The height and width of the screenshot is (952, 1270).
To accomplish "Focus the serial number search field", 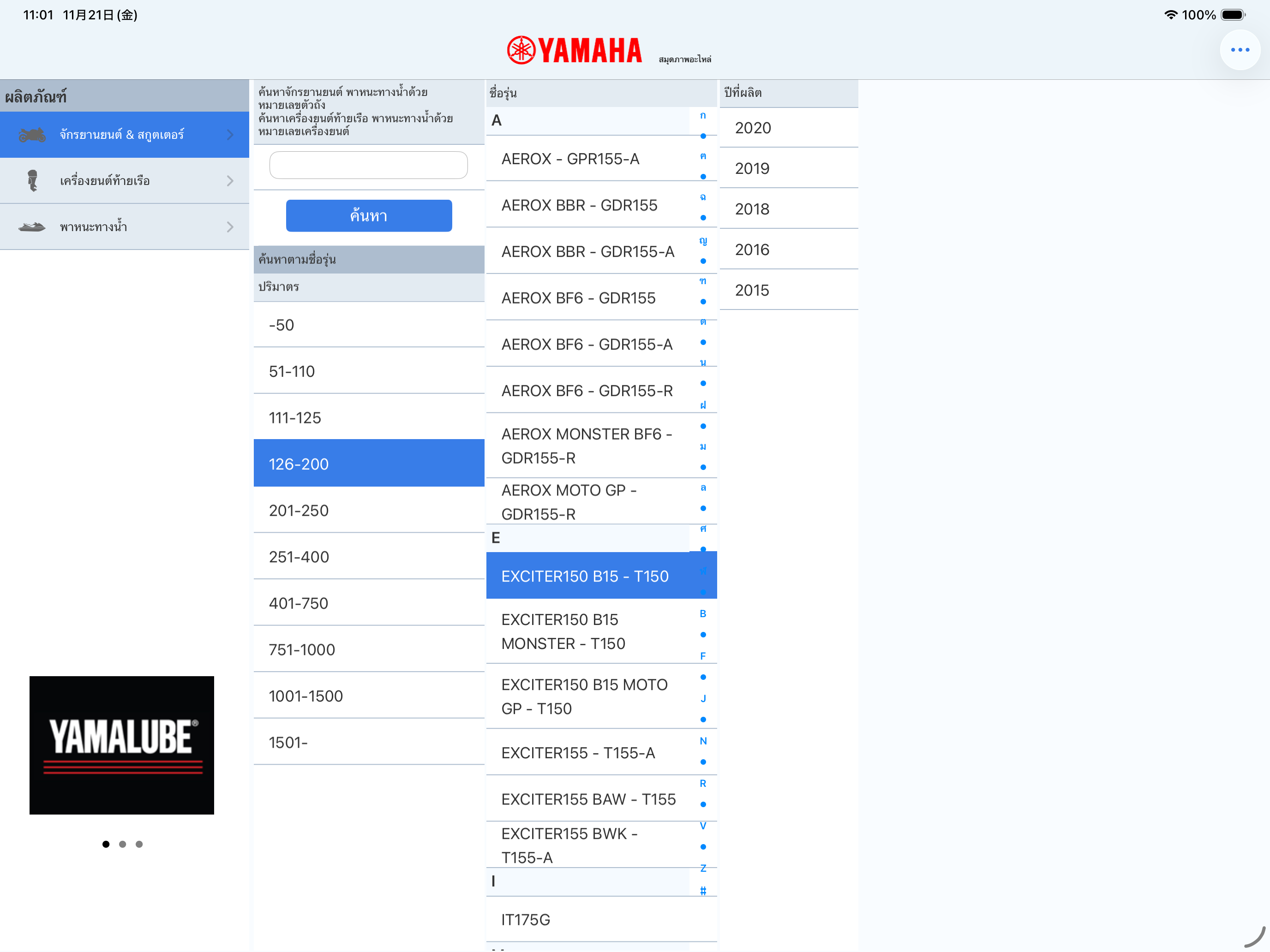I will click(x=369, y=165).
